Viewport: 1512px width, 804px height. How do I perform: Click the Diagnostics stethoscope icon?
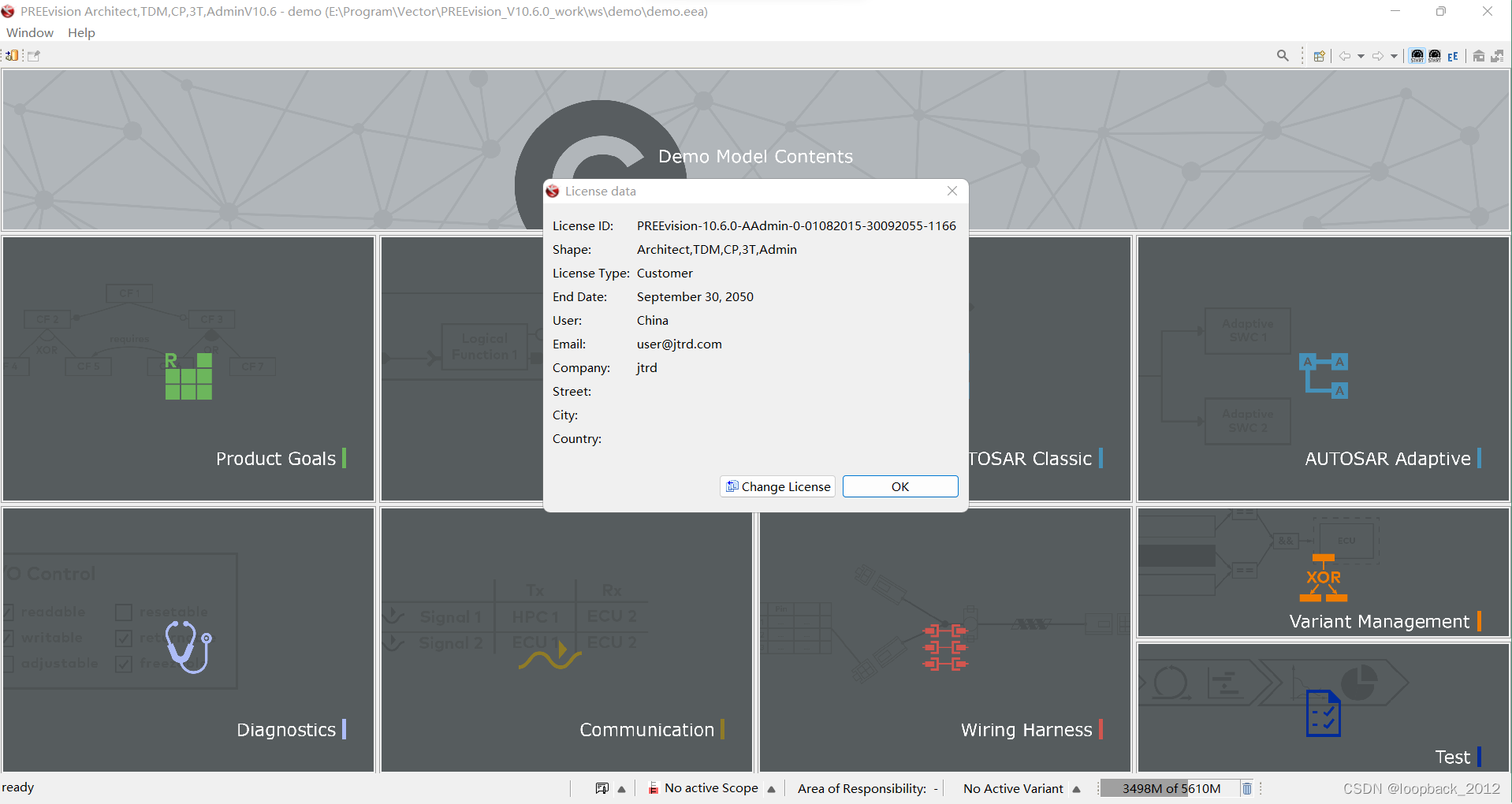[188, 647]
